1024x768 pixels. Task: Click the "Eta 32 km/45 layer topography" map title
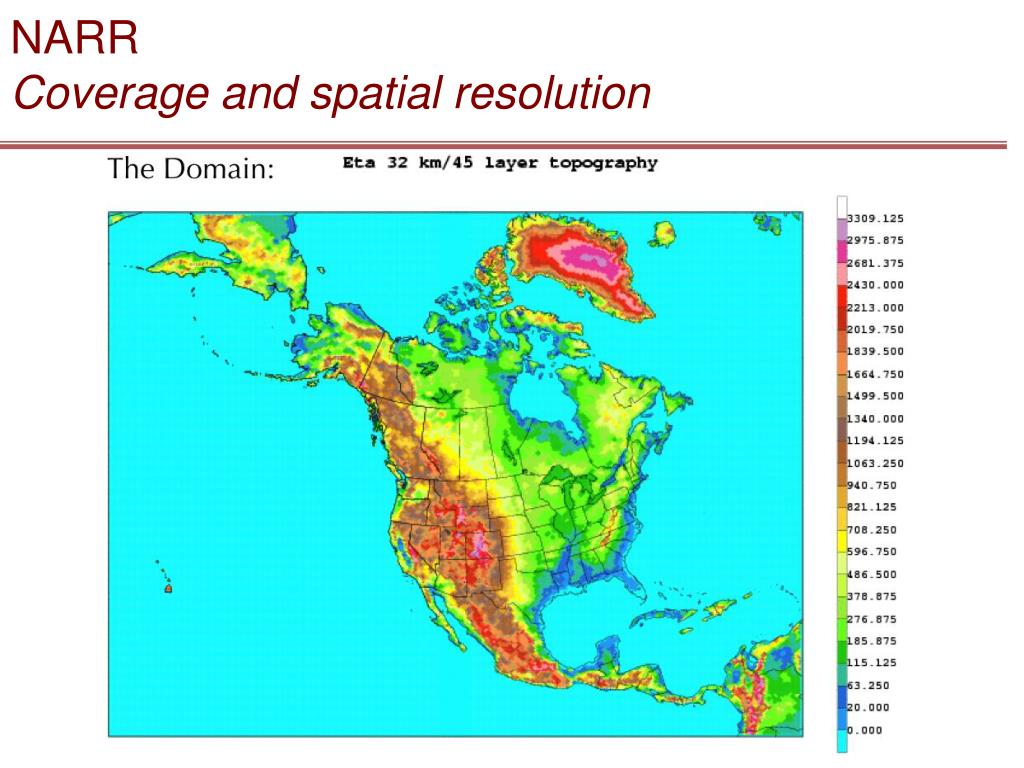(x=500, y=163)
